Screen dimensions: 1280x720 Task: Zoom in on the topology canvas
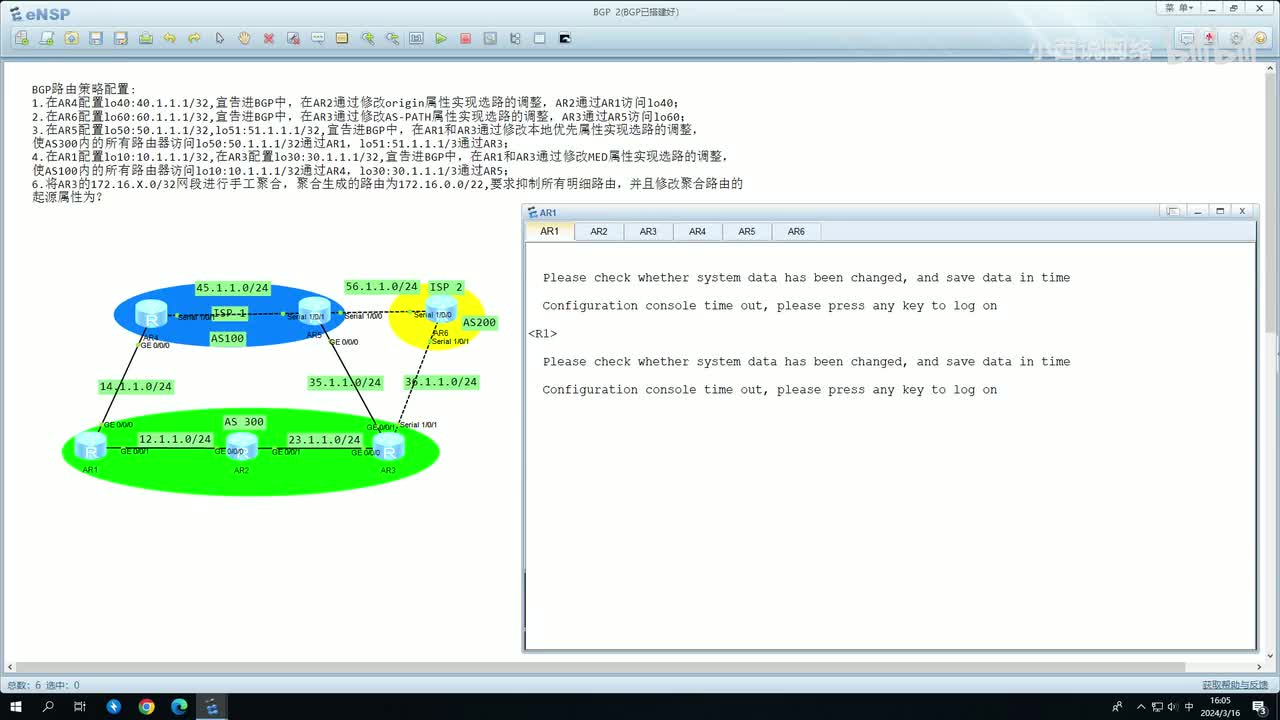click(367, 38)
